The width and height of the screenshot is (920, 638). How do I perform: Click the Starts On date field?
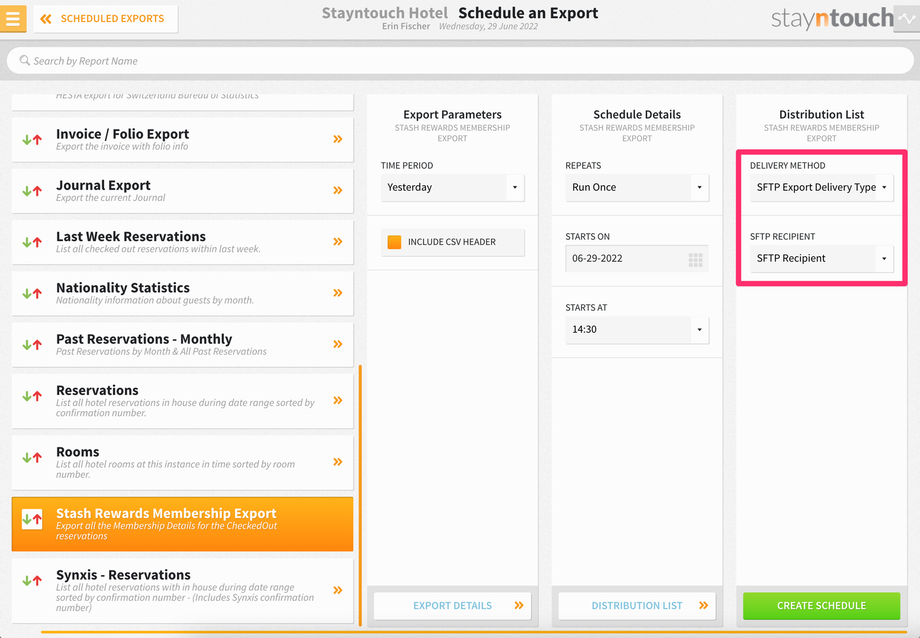click(637, 259)
